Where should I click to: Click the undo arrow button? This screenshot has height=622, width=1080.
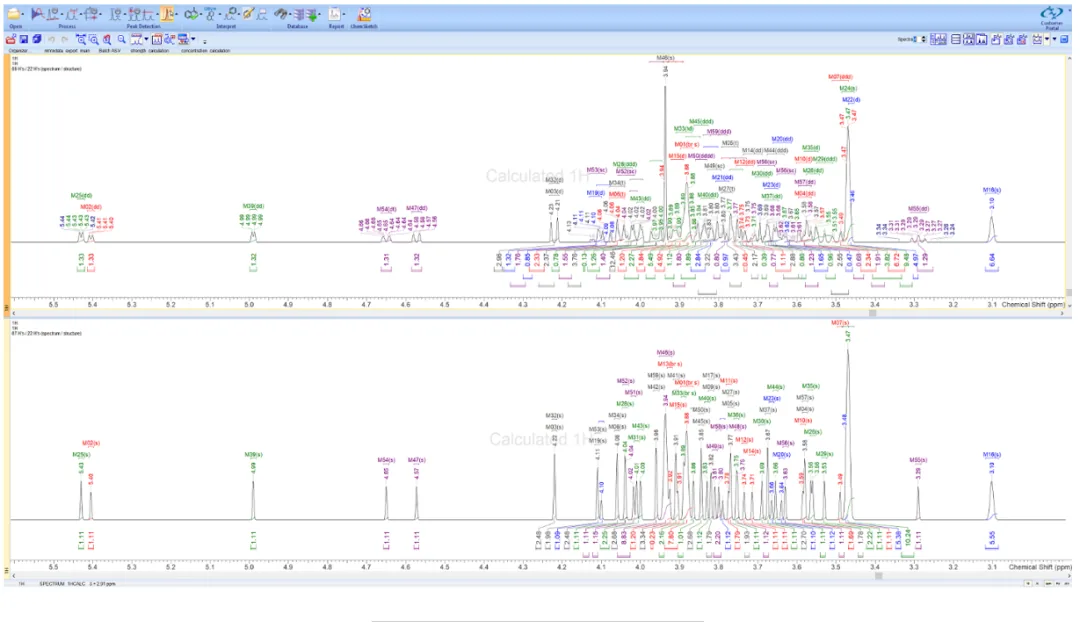[51, 39]
